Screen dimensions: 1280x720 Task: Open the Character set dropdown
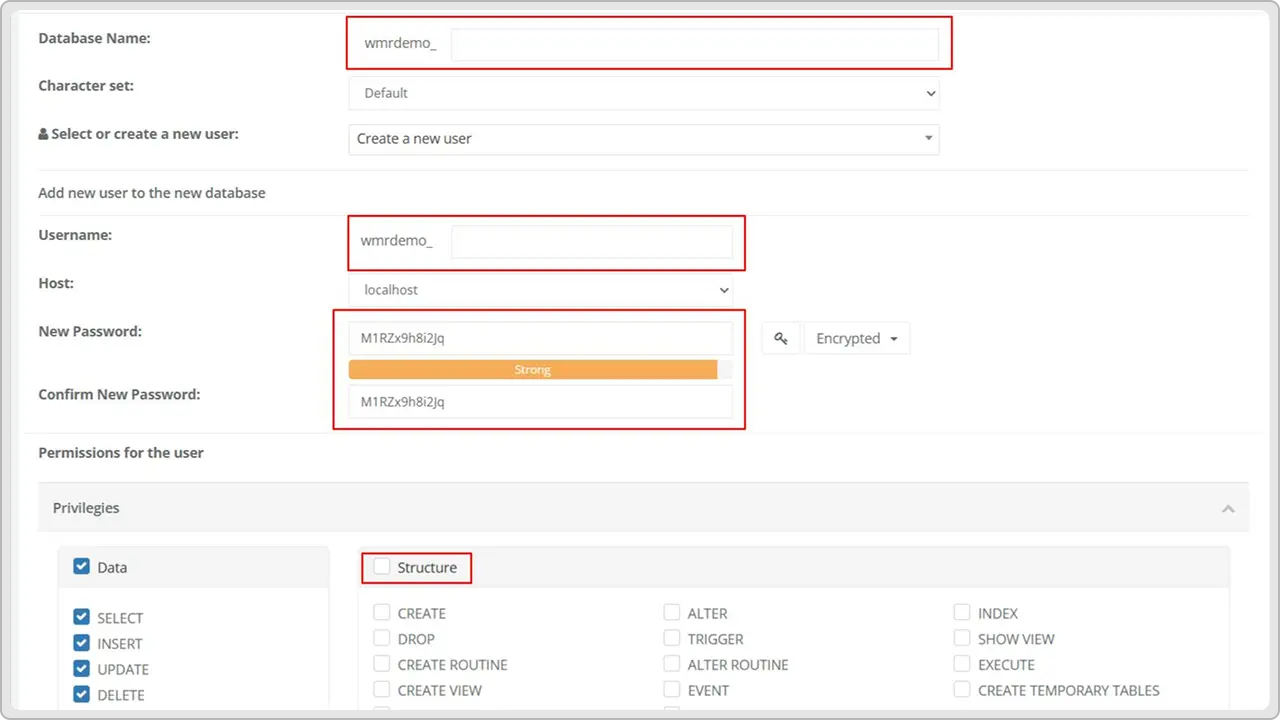tap(644, 93)
